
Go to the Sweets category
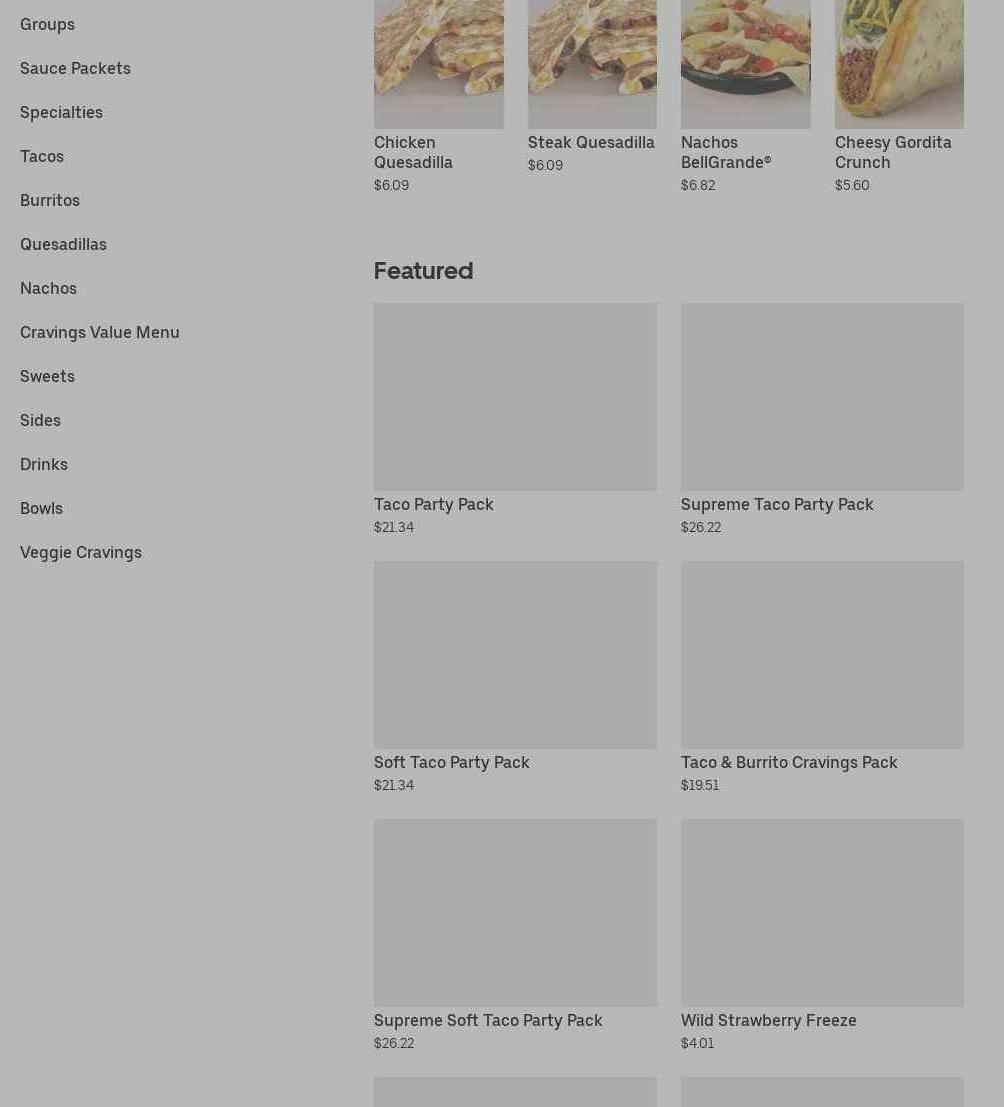tap(47, 376)
